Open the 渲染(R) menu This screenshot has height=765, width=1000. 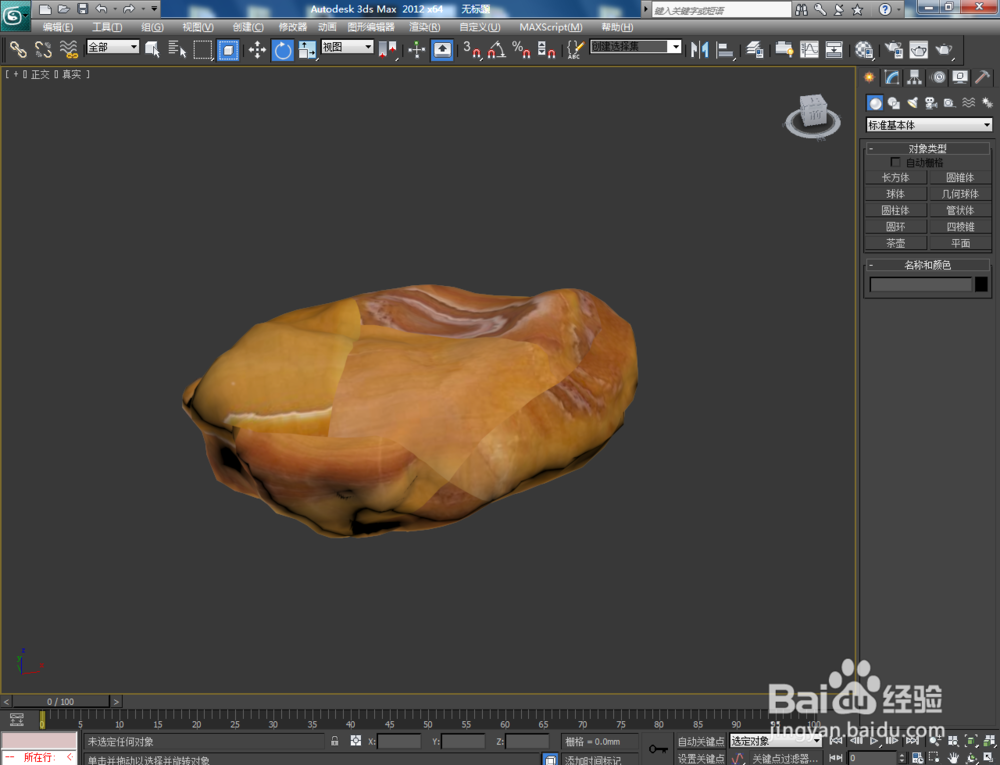click(425, 27)
